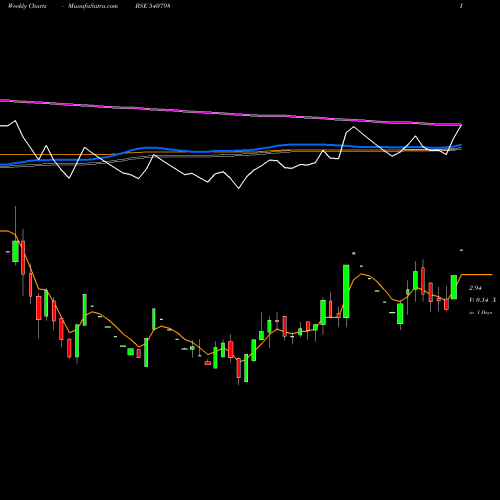Click the "V: 0.14 X" volume value

point(482,300)
